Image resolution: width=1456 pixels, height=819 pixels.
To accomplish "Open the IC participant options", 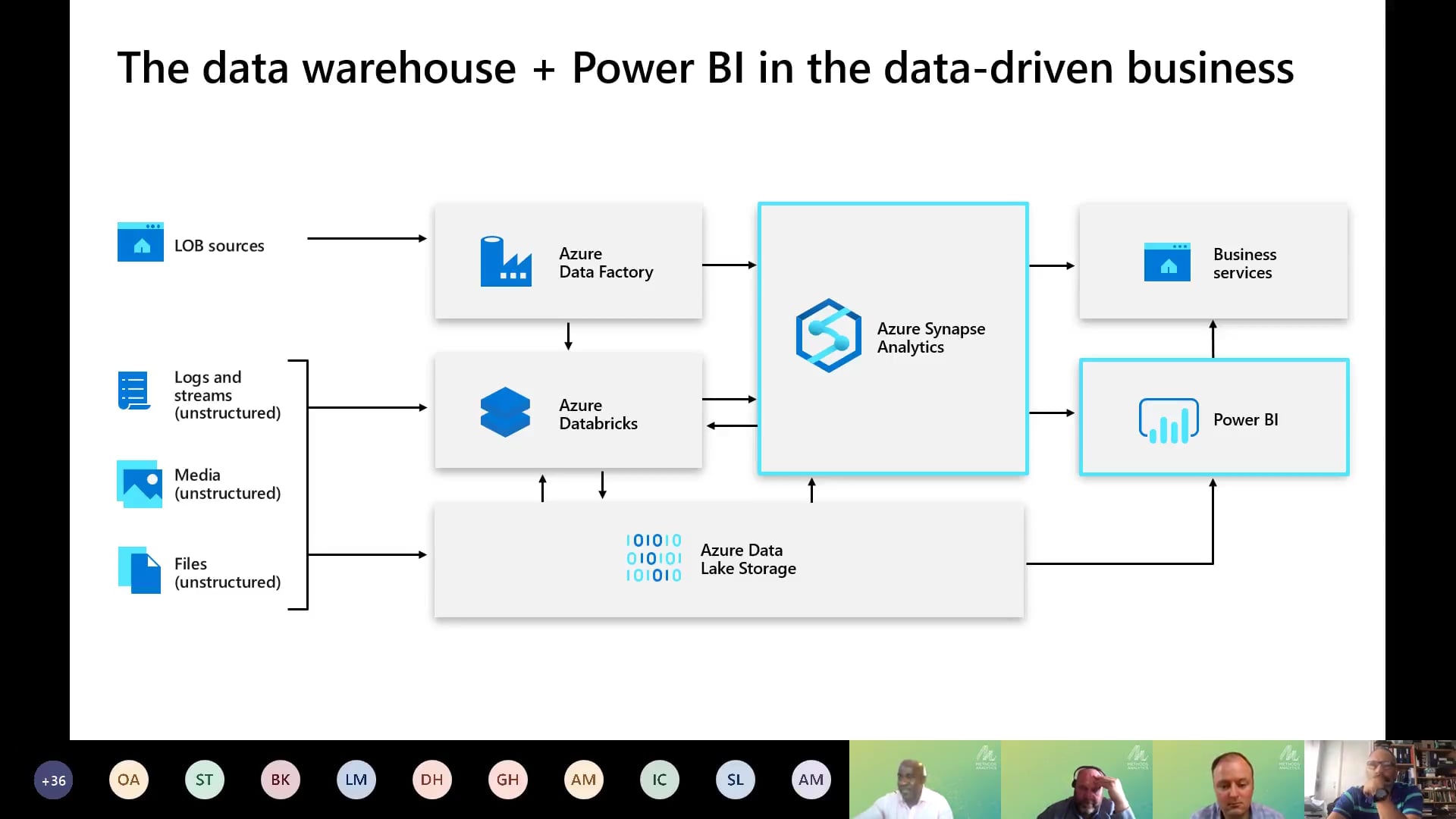I will point(659,779).
